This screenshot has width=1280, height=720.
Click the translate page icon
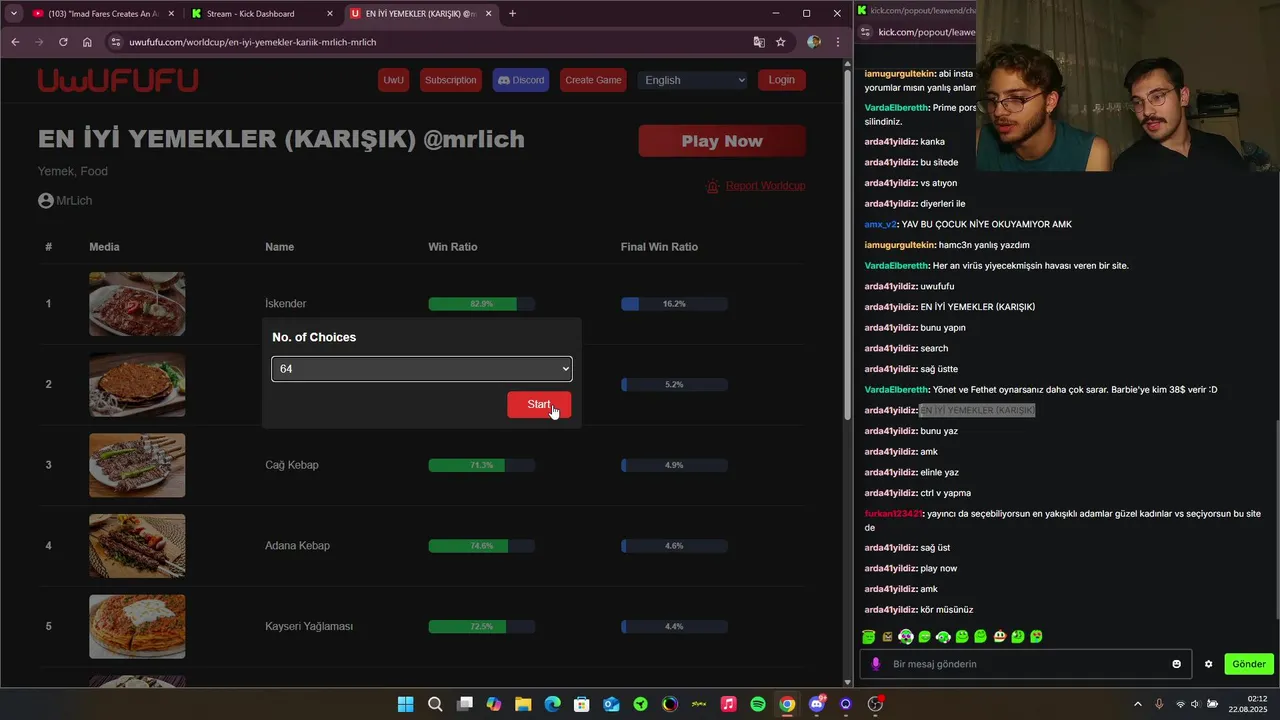[x=759, y=42]
